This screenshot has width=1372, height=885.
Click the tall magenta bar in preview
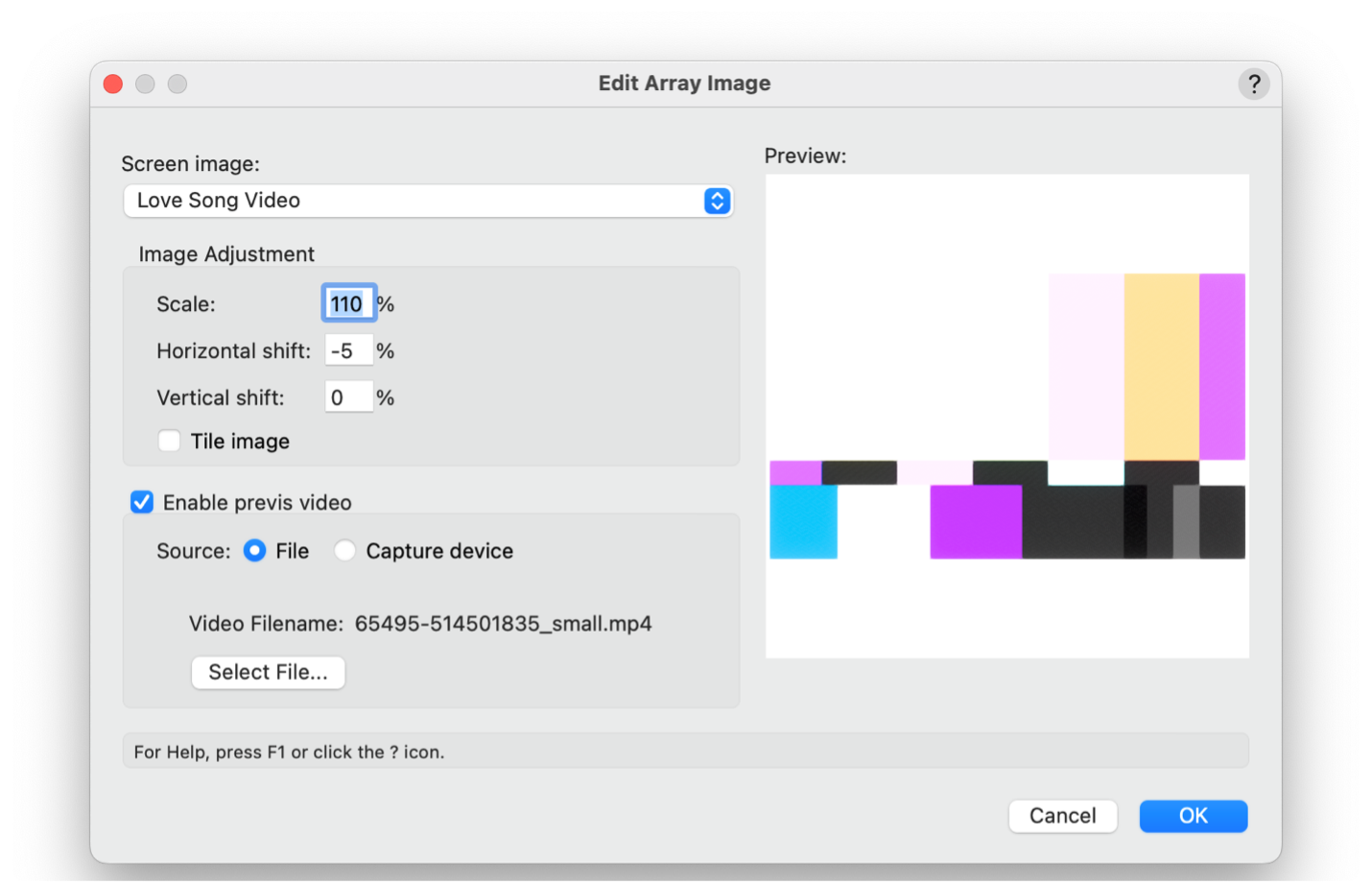tap(1221, 366)
